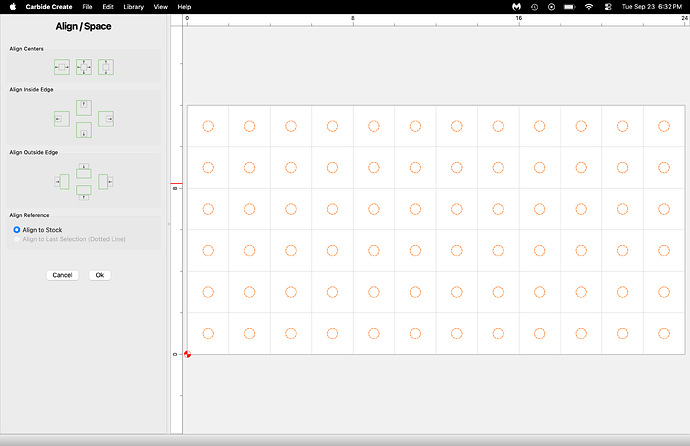Open the View menu
690x446 pixels.
pos(161,7)
